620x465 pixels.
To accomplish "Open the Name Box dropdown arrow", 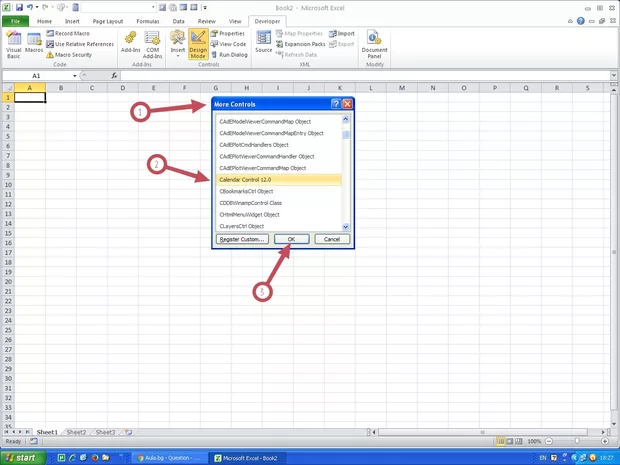I will point(77,75).
